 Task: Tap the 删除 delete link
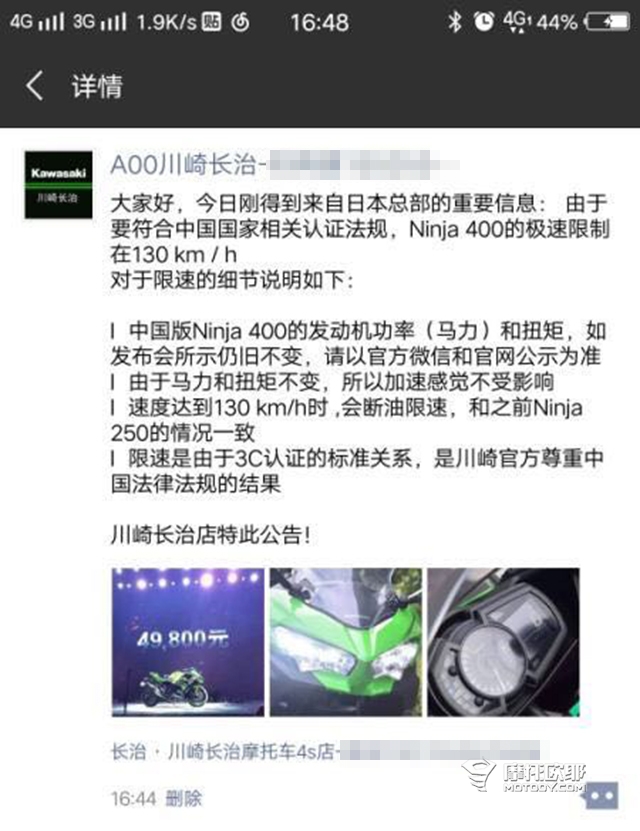184,798
